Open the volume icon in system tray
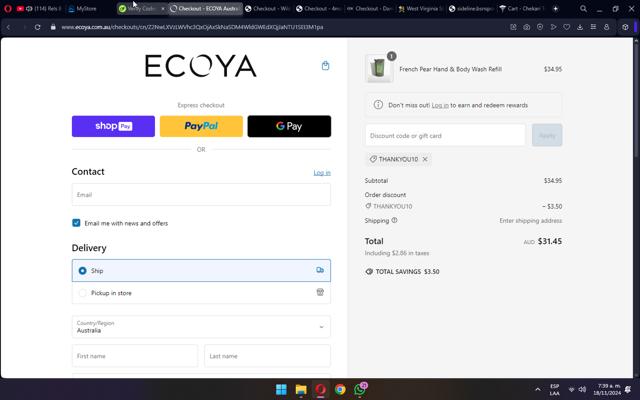Viewport: 640px width, 400px height. (582, 389)
